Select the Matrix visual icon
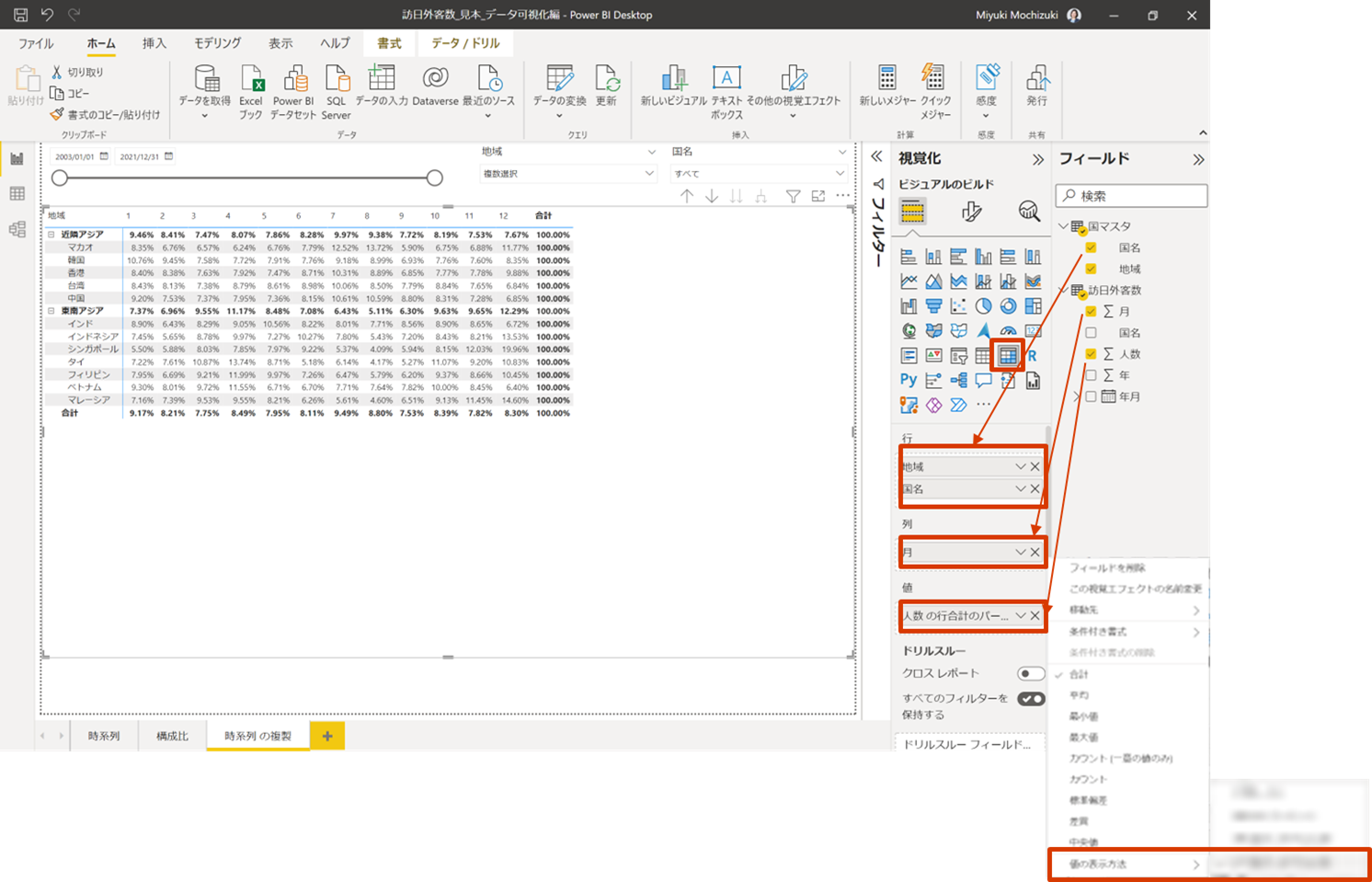Image resolution: width=1372 pixels, height=882 pixels. [1008, 356]
